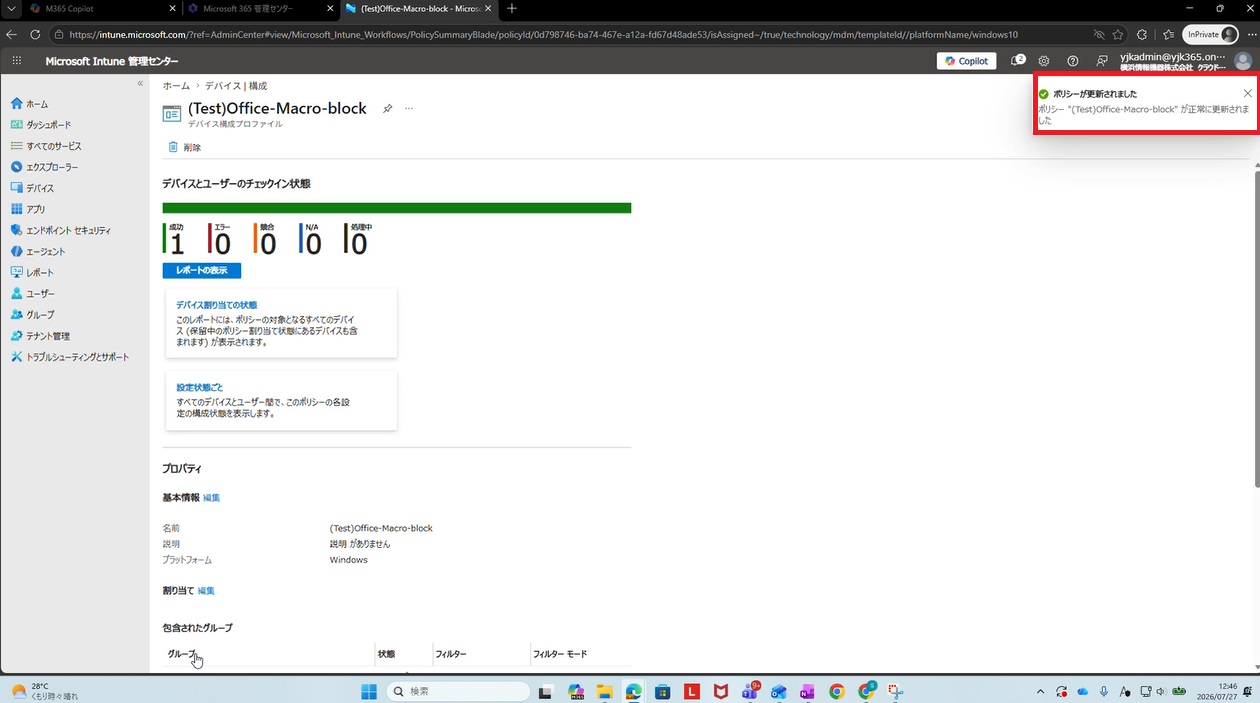Go to ホーム breadcrumb

point(176,86)
